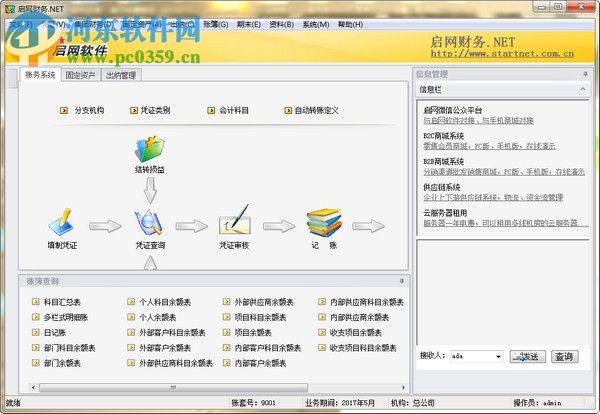Toggle pin on 账簿查询 panel
Image resolution: width=600 pixels, height=414 pixels.
pyautogui.click(x=402, y=281)
